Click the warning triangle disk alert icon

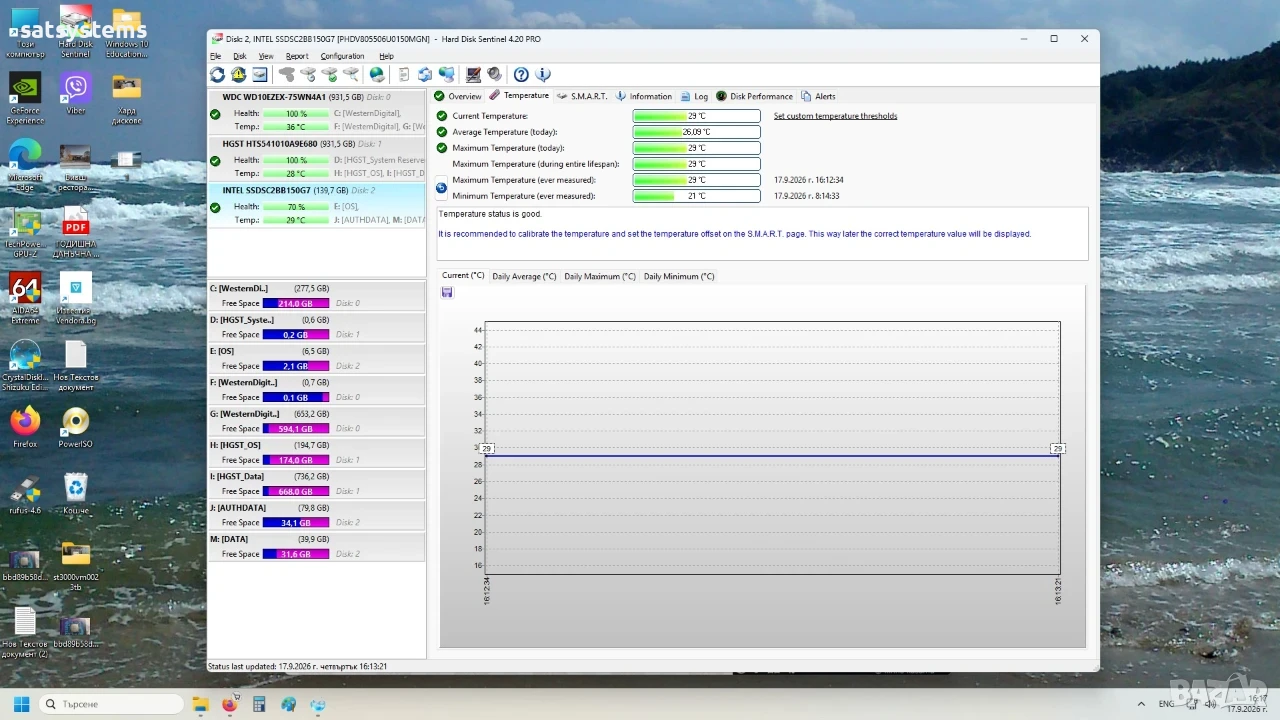point(238,74)
